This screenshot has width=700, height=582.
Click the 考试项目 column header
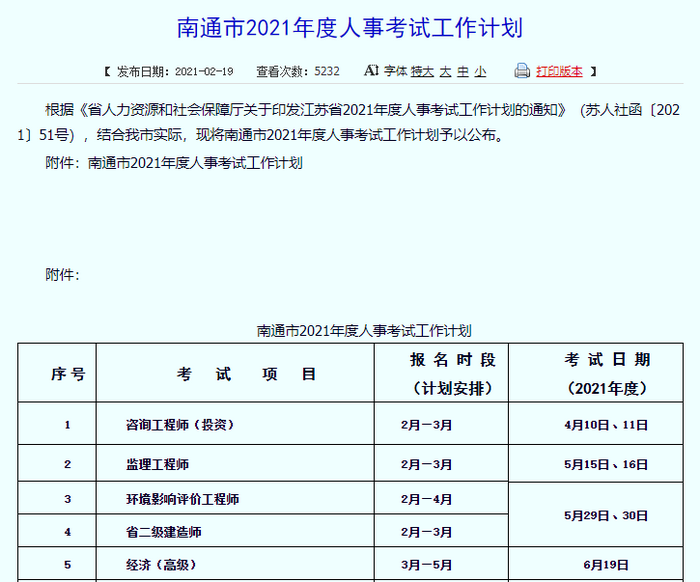246,374
